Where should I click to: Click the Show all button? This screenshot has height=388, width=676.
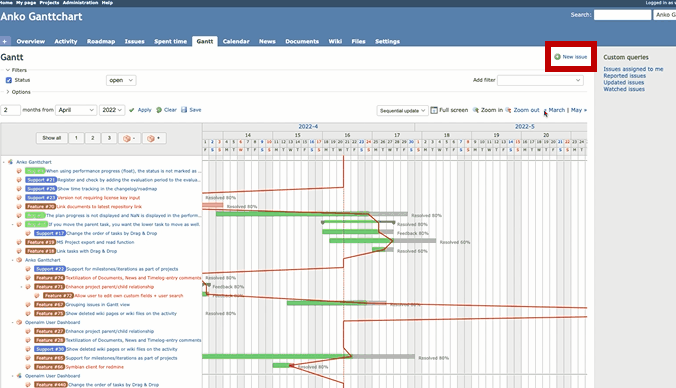(52, 138)
